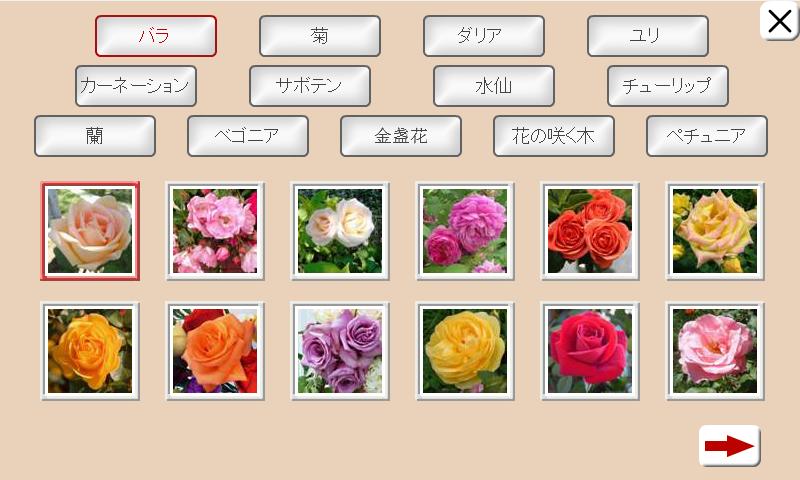This screenshot has height=480, width=800.
Task: Pick the yellow full-bloom rose thumbnail
Action: tap(465, 351)
